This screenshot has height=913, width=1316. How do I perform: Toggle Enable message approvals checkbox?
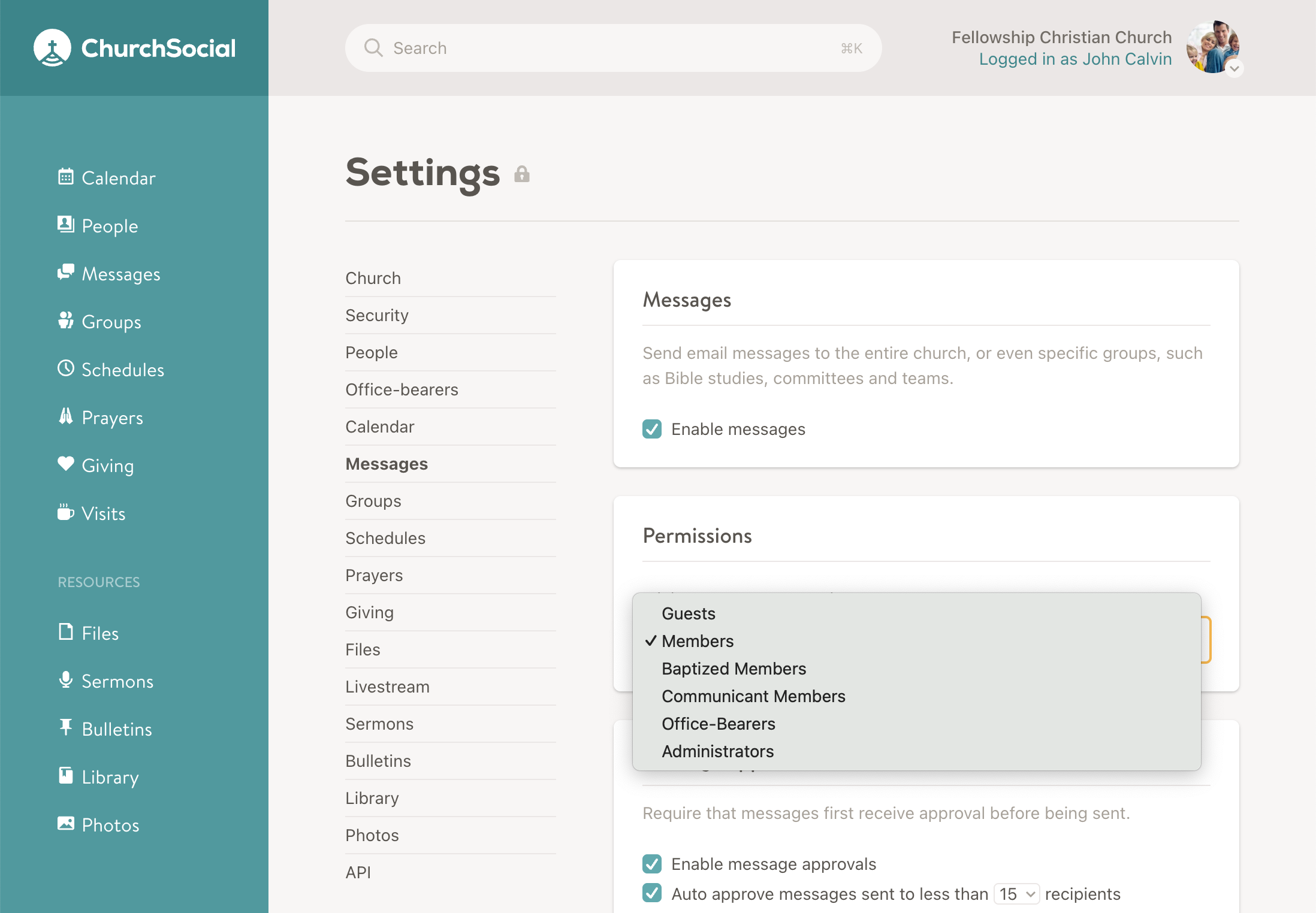[652, 864]
